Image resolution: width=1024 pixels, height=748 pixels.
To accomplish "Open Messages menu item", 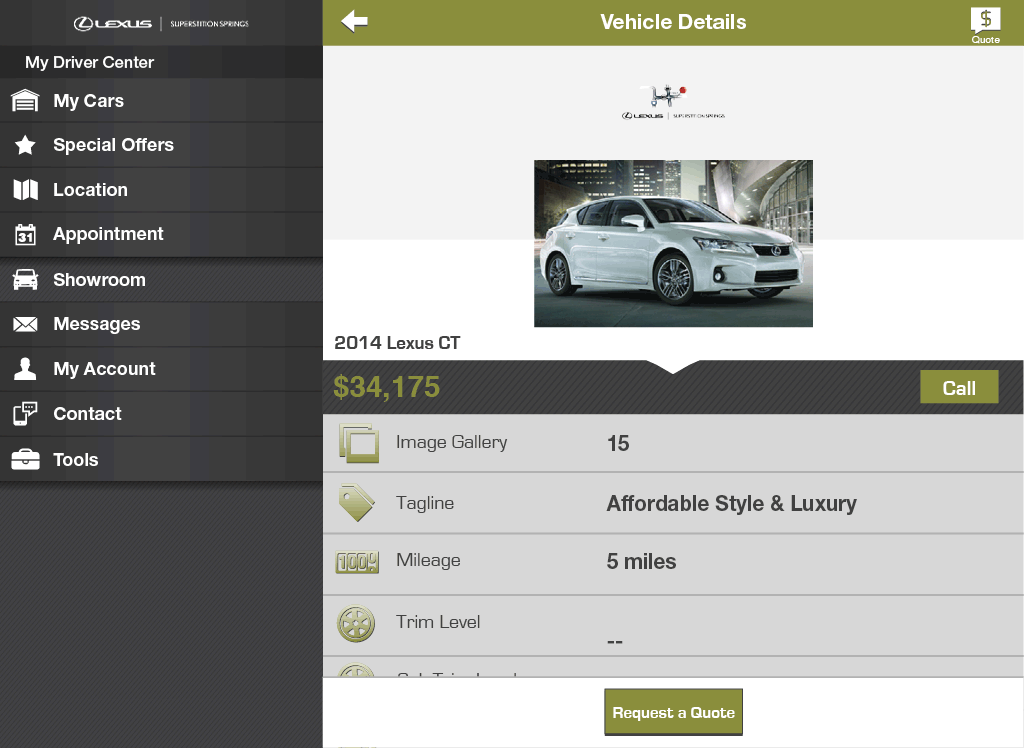I will [161, 324].
